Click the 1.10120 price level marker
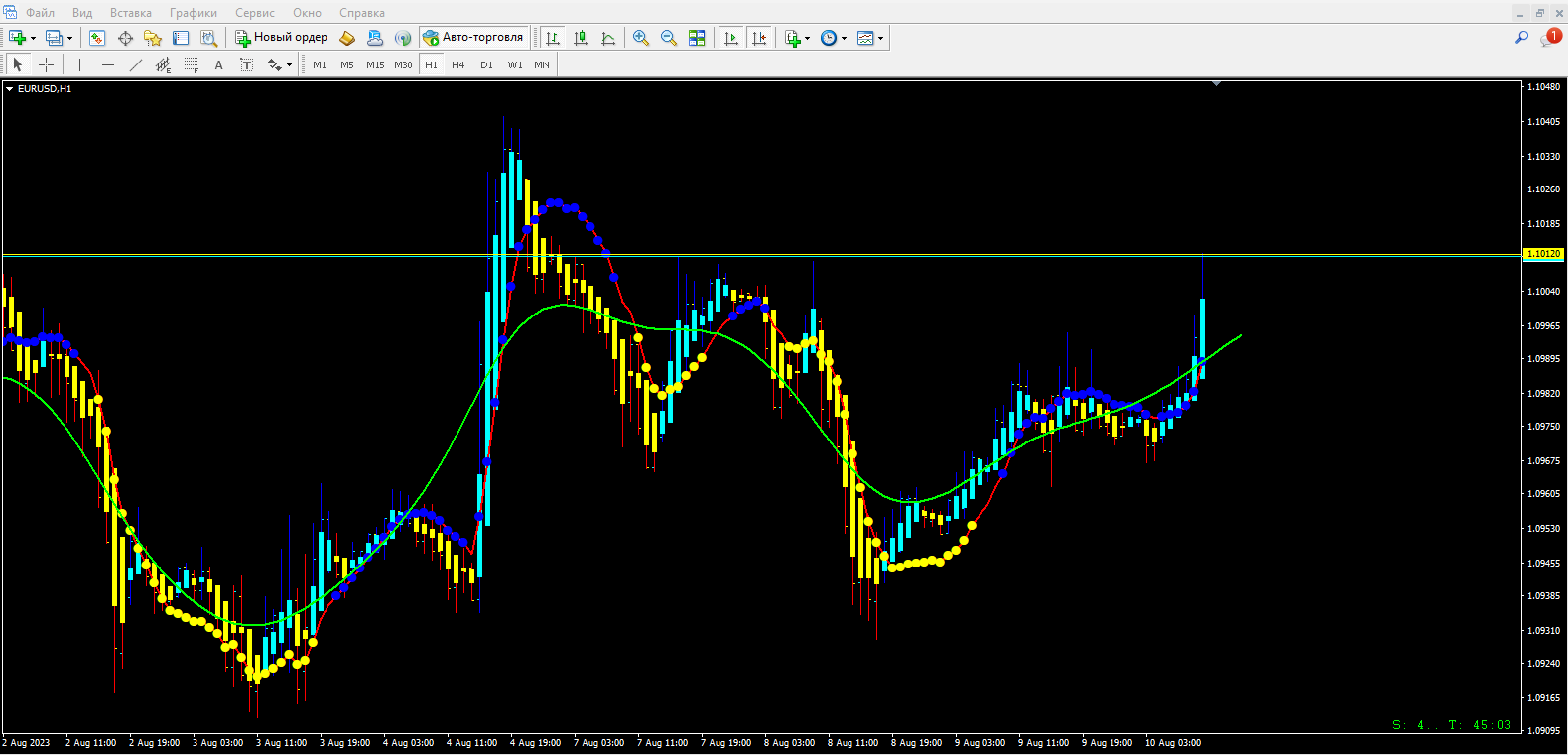Viewport: 1568px width, 756px height. (x=1542, y=254)
